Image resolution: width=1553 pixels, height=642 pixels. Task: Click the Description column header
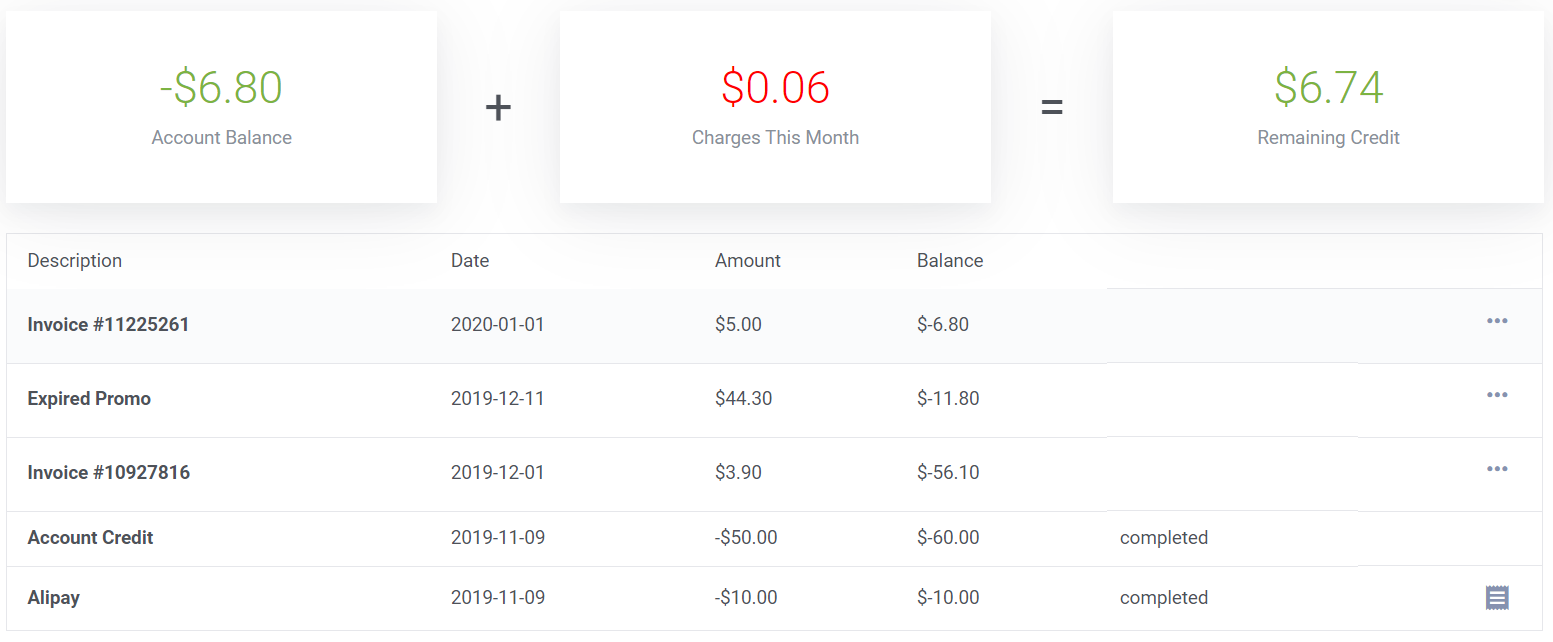[75, 261]
